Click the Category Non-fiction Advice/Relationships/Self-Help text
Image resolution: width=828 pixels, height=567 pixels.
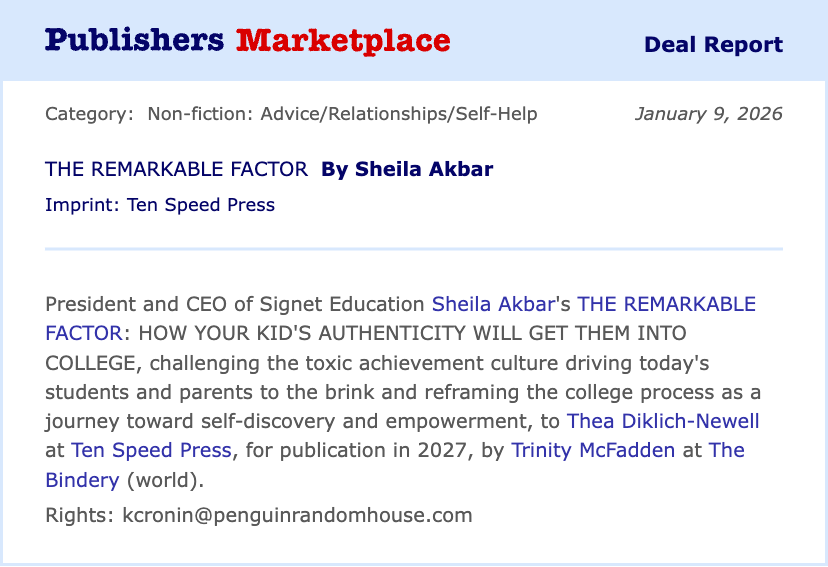[x=291, y=114]
